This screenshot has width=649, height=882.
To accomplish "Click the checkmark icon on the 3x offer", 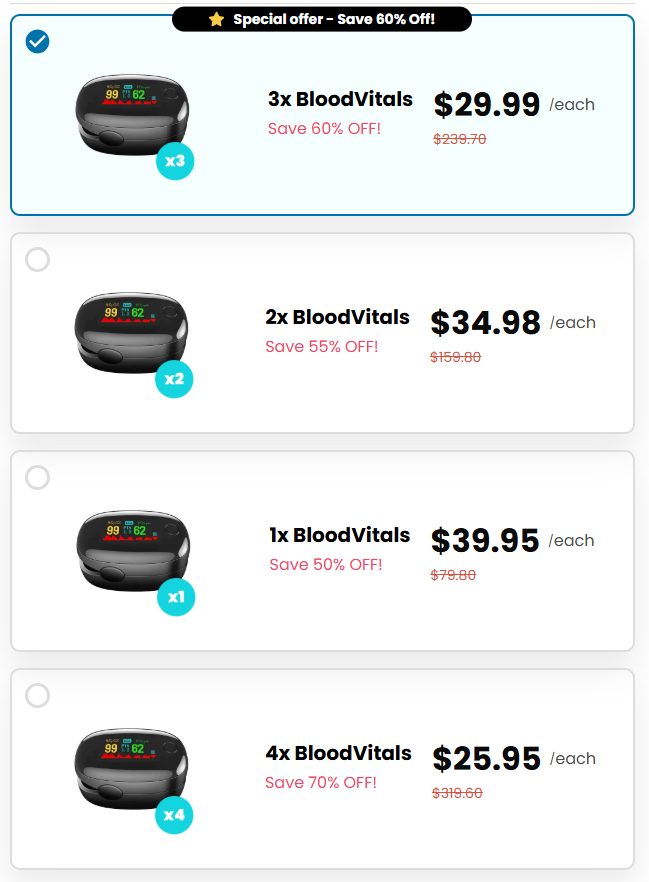I will (x=37, y=42).
